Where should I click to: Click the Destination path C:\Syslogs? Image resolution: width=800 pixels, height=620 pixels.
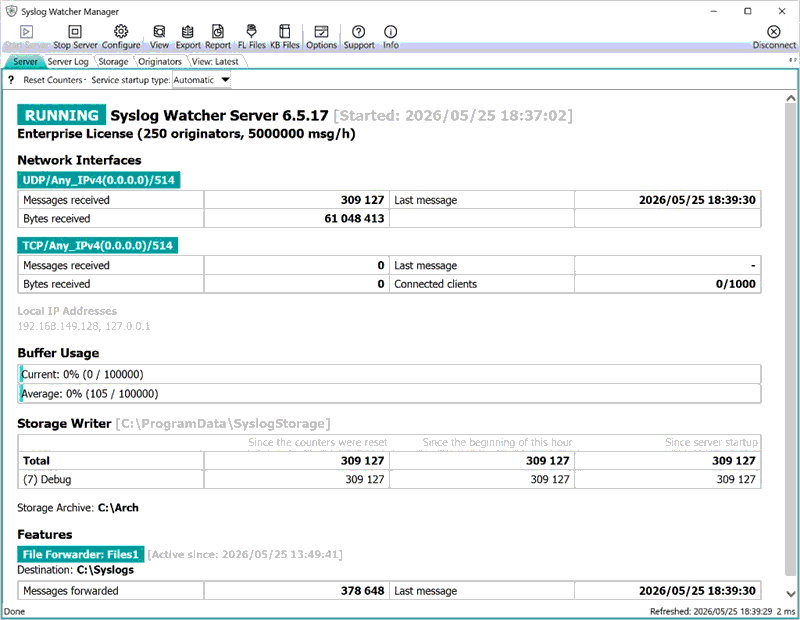(x=105, y=570)
